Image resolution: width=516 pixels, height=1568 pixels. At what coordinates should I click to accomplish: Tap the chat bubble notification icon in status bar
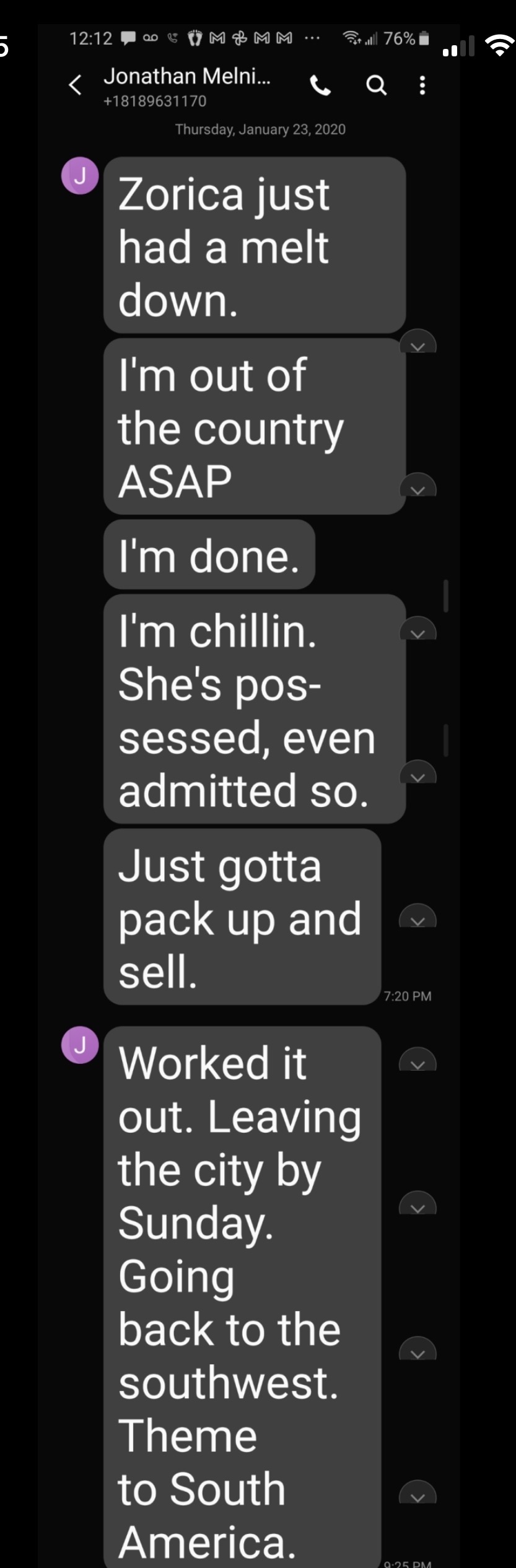(x=128, y=39)
